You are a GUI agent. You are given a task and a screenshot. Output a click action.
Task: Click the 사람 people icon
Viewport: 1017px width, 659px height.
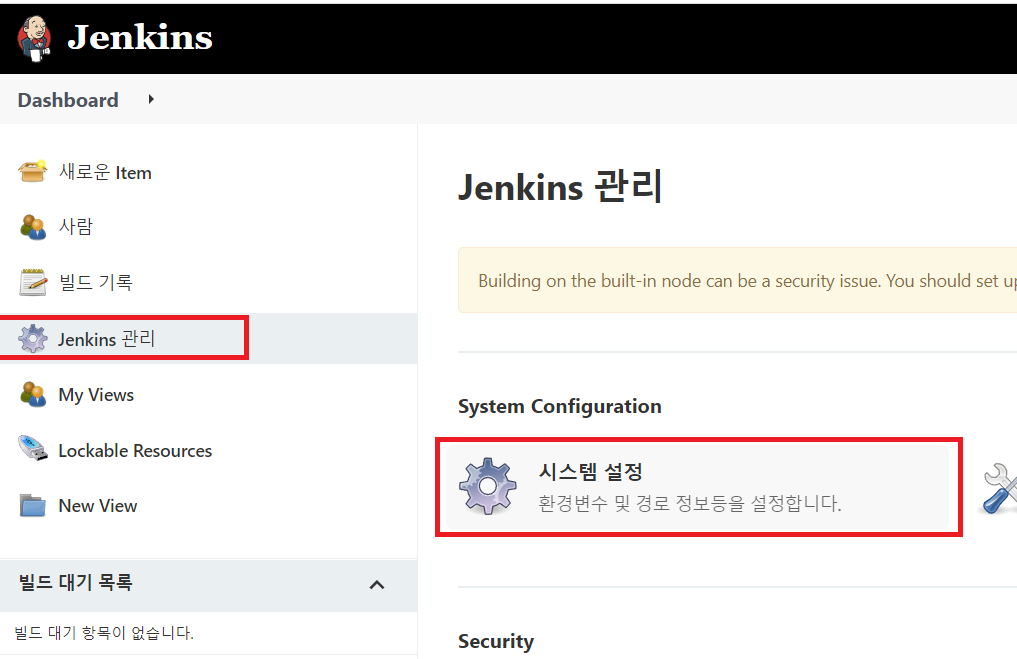(32, 226)
